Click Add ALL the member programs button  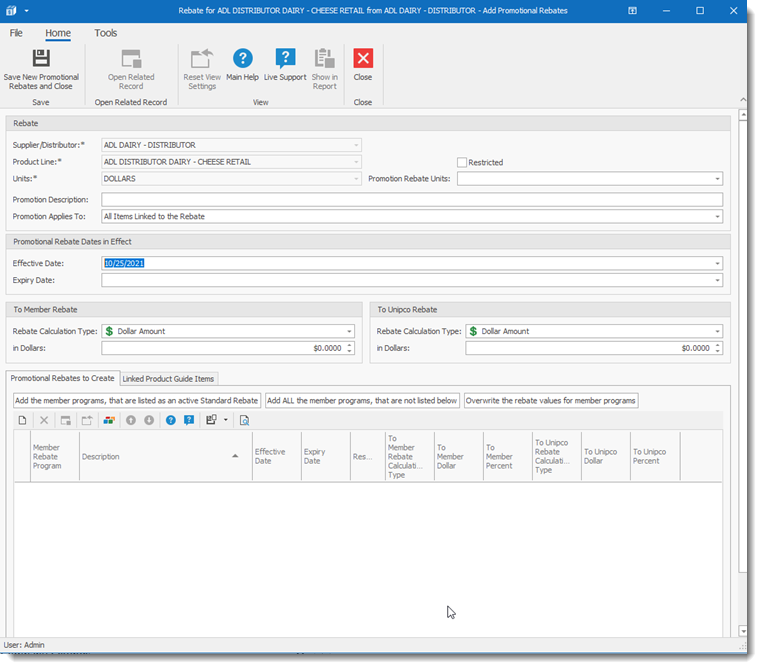[x=362, y=400]
